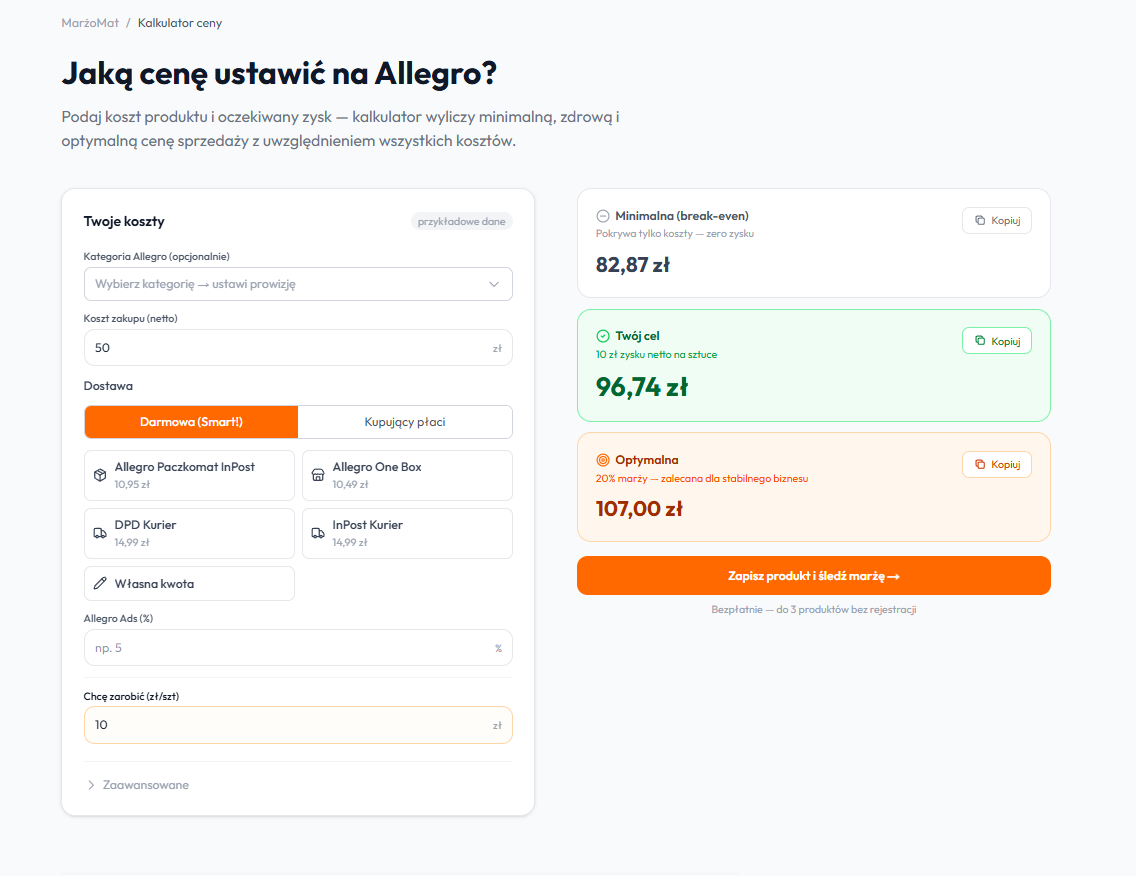
Task: Open the Kategoria Allegro dropdown
Action: 298,284
